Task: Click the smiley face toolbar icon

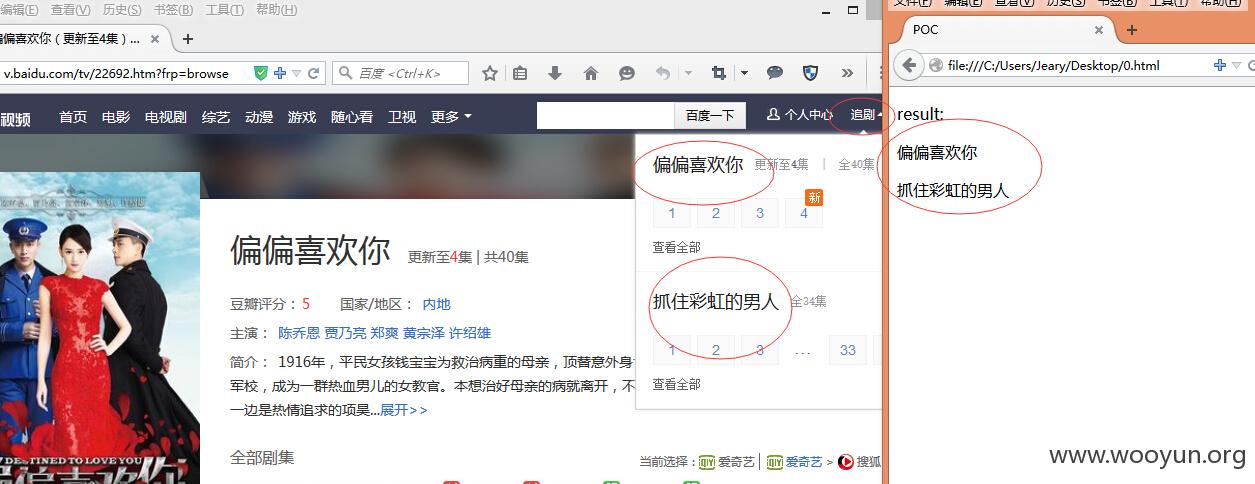Action: pyautogui.click(x=627, y=73)
